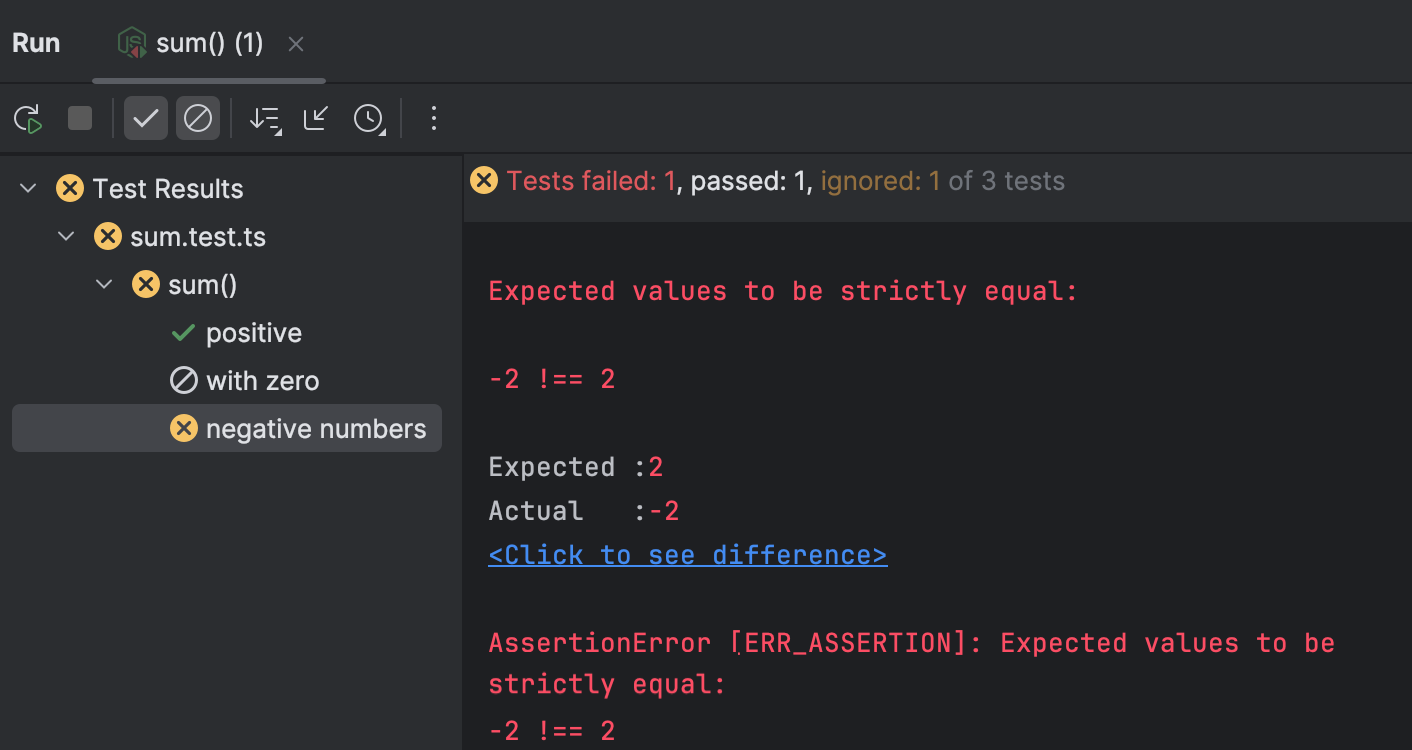1412x750 pixels.
Task: Open the sort tests options
Action: (x=265, y=119)
